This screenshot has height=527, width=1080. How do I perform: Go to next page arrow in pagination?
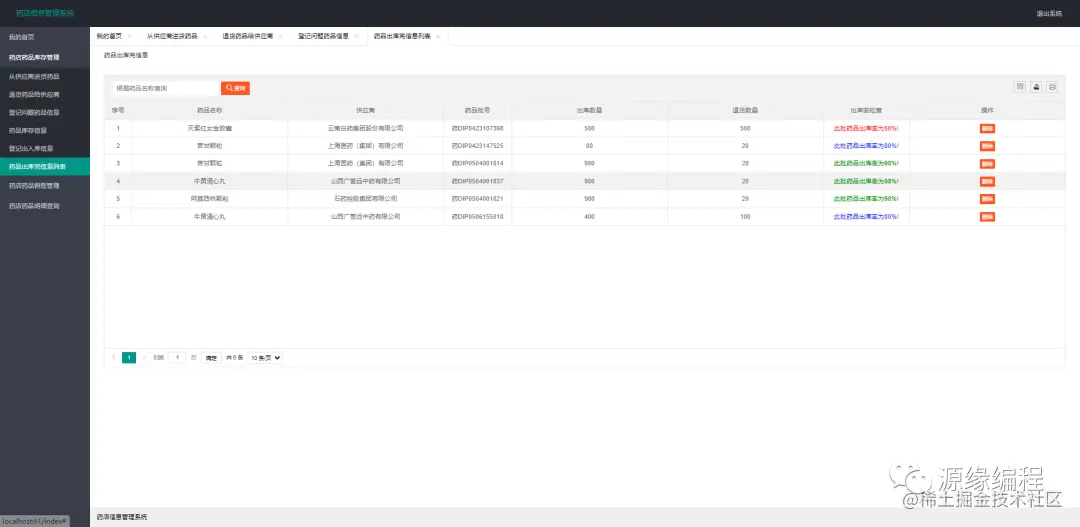145,358
